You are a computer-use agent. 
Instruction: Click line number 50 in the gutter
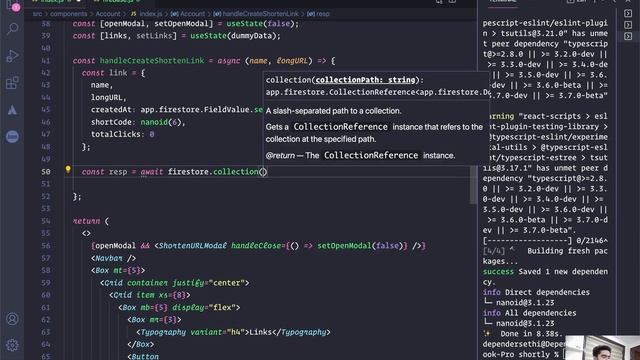(46, 172)
